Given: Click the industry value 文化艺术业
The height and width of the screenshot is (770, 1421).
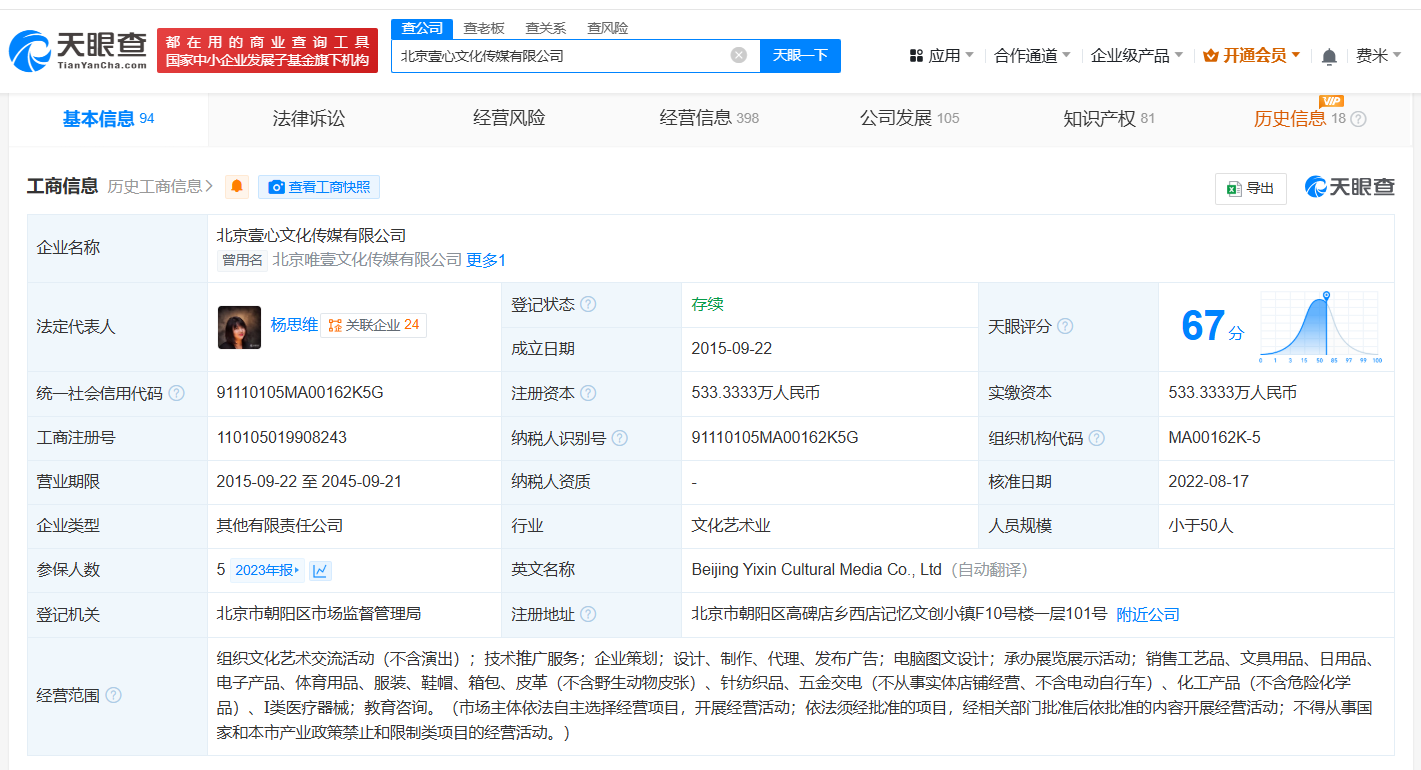Looking at the screenshot, I should (x=731, y=525).
